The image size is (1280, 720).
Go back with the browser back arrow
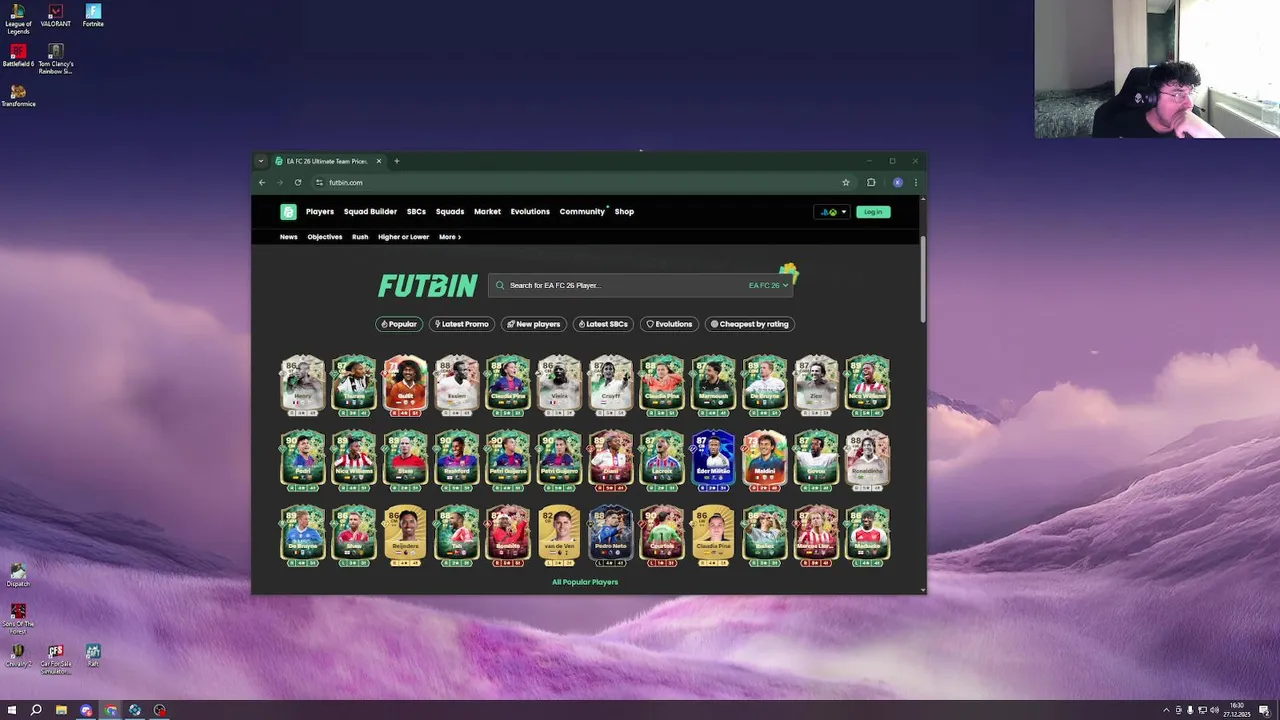coord(262,182)
